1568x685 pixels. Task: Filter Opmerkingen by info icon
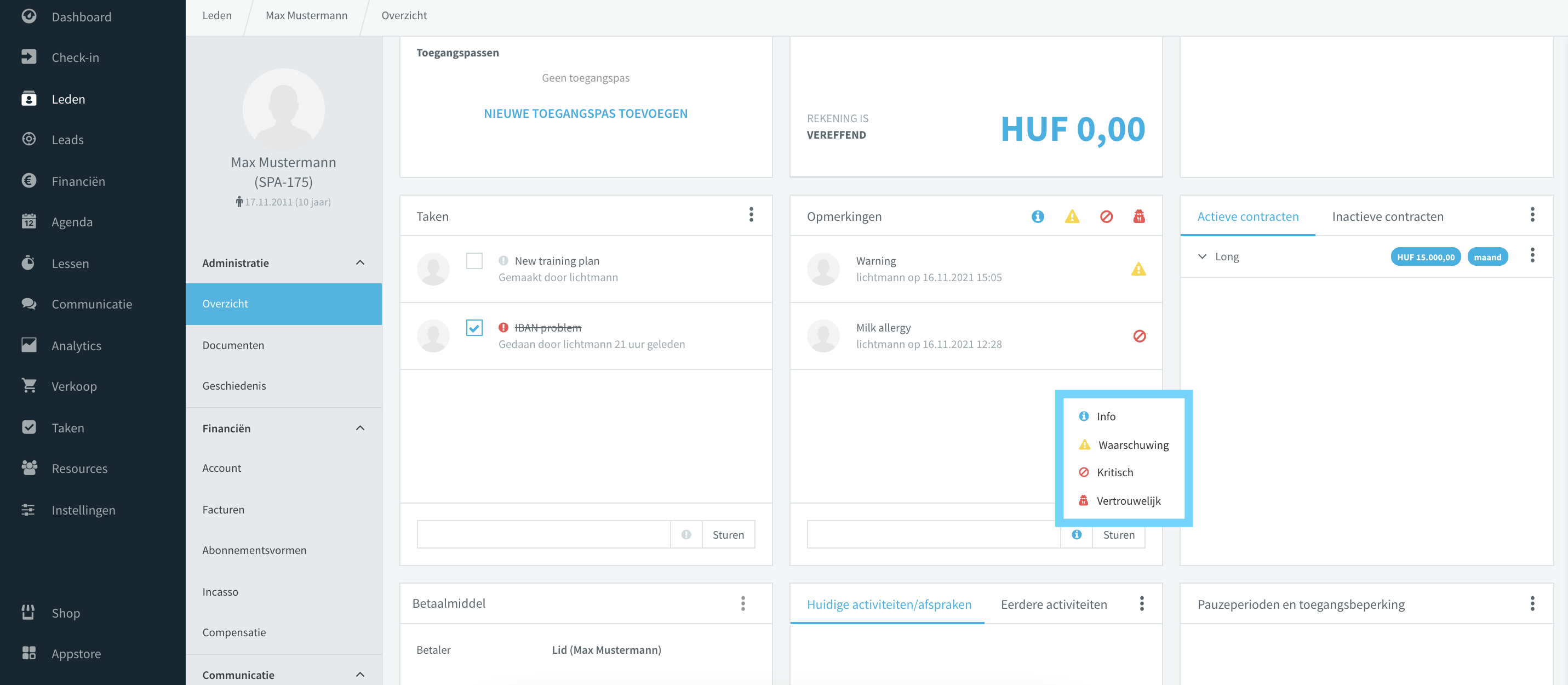1038,216
